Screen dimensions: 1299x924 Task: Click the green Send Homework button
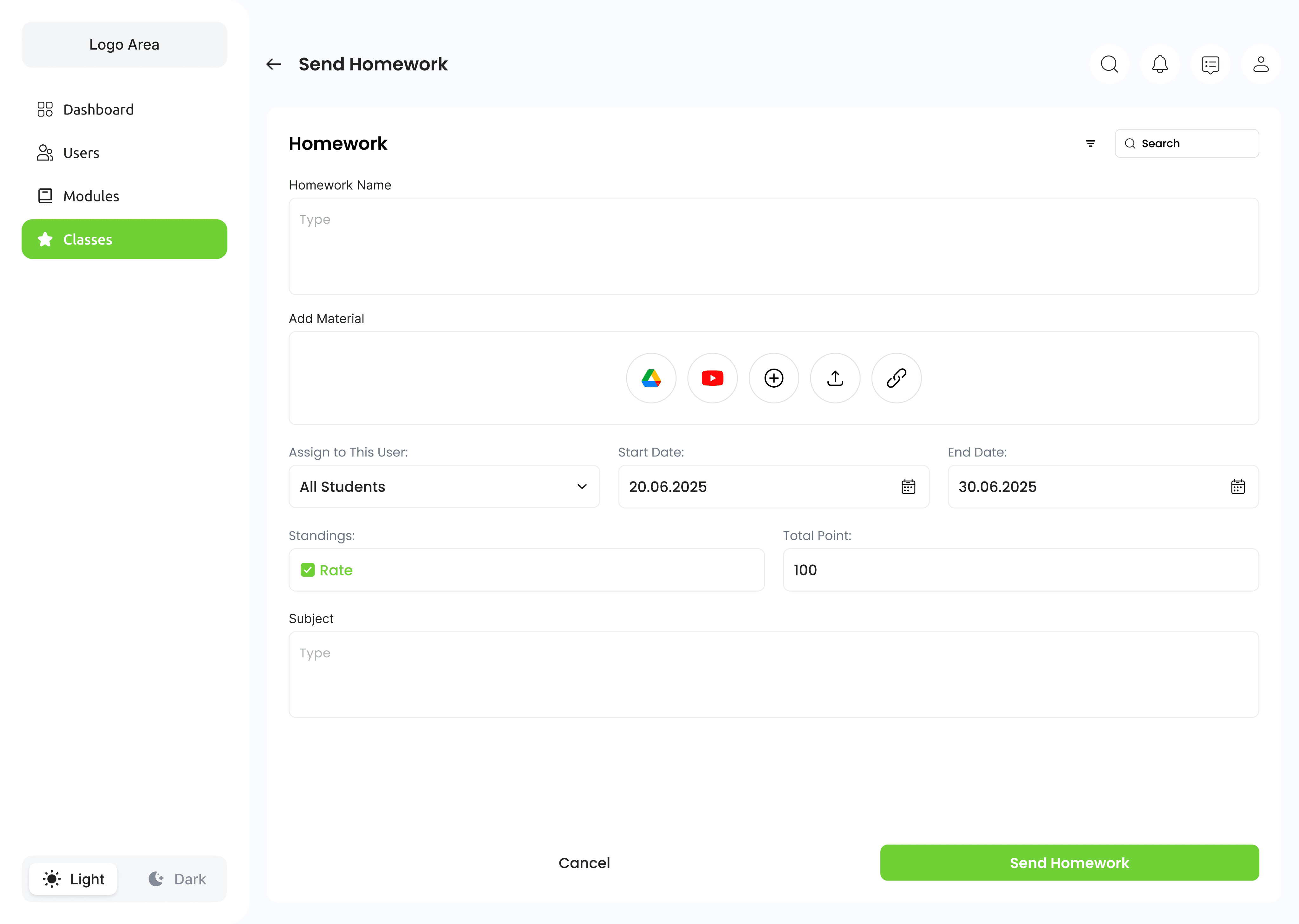coord(1069,862)
